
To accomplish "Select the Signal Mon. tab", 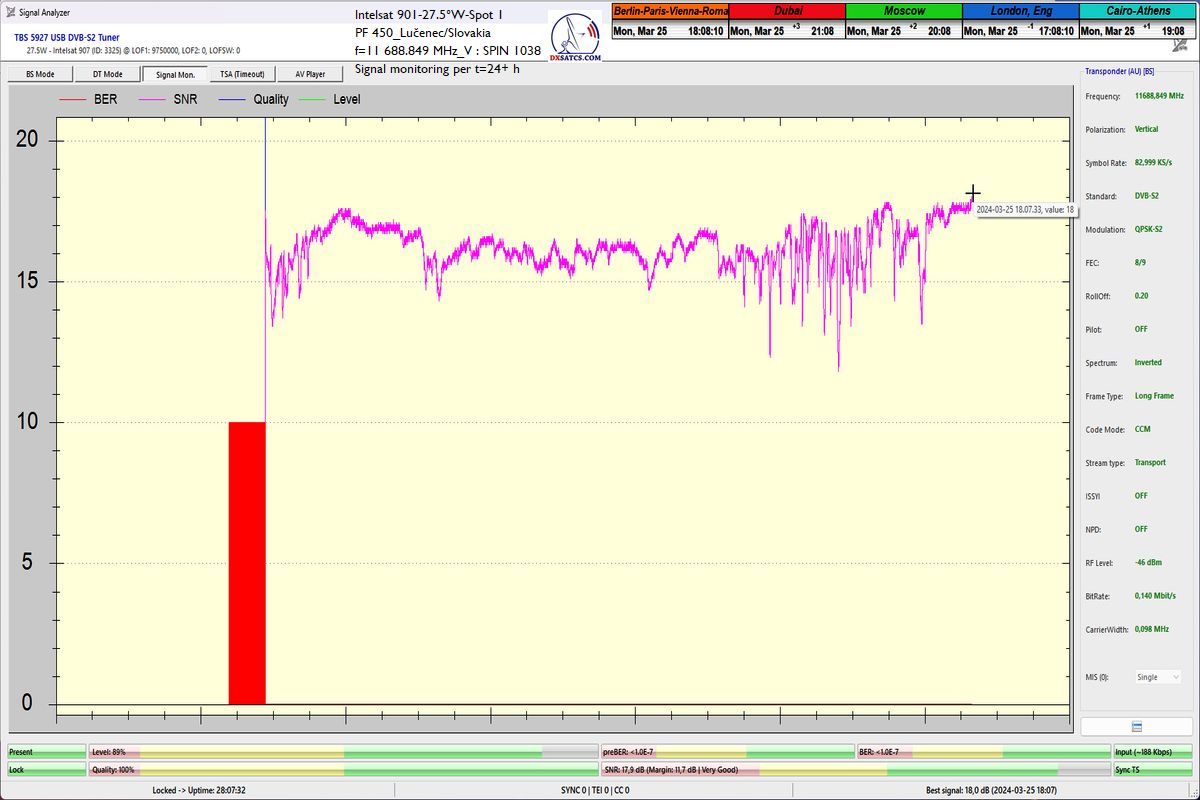I will point(175,74).
